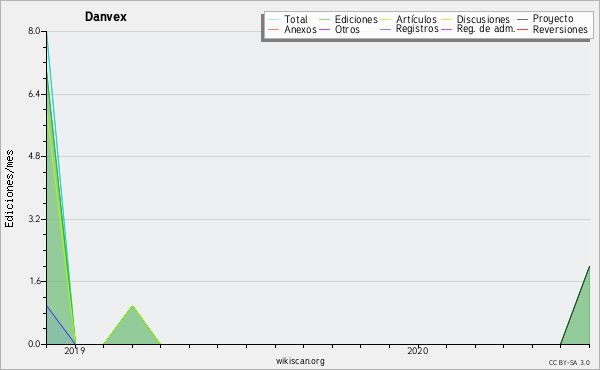Click the green rising area at the chart's right end

(x=580, y=318)
